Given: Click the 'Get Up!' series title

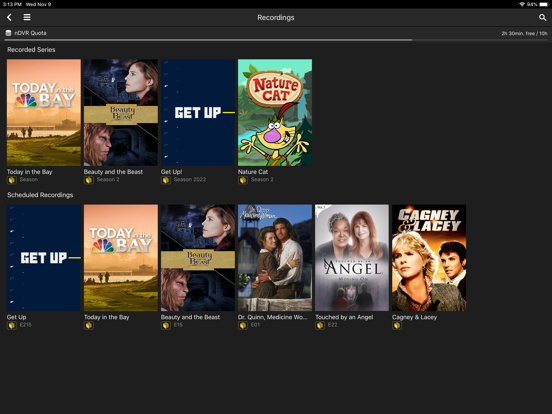Looking at the screenshot, I should [x=171, y=172].
